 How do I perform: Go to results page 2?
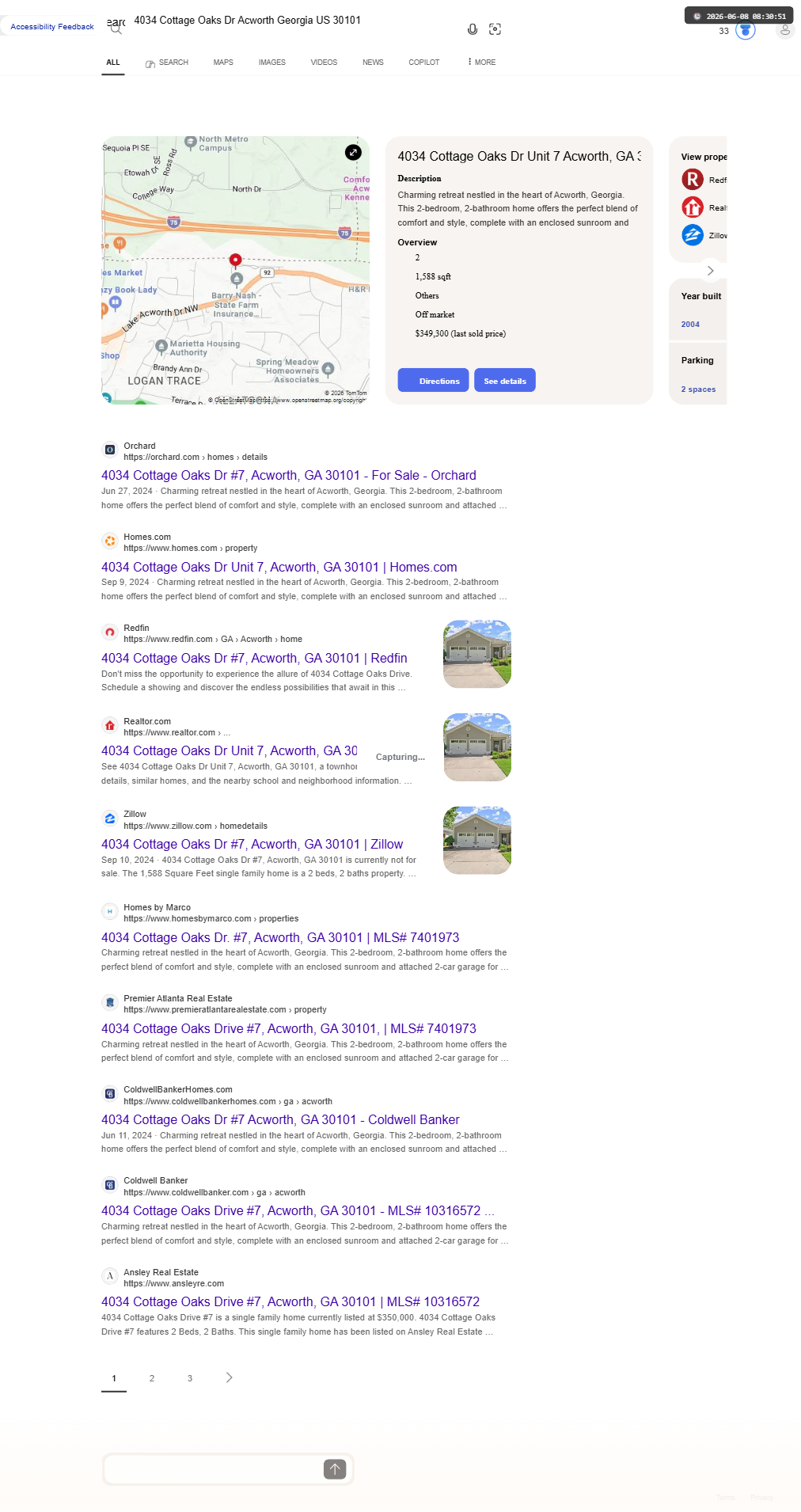click(152, 1378)
